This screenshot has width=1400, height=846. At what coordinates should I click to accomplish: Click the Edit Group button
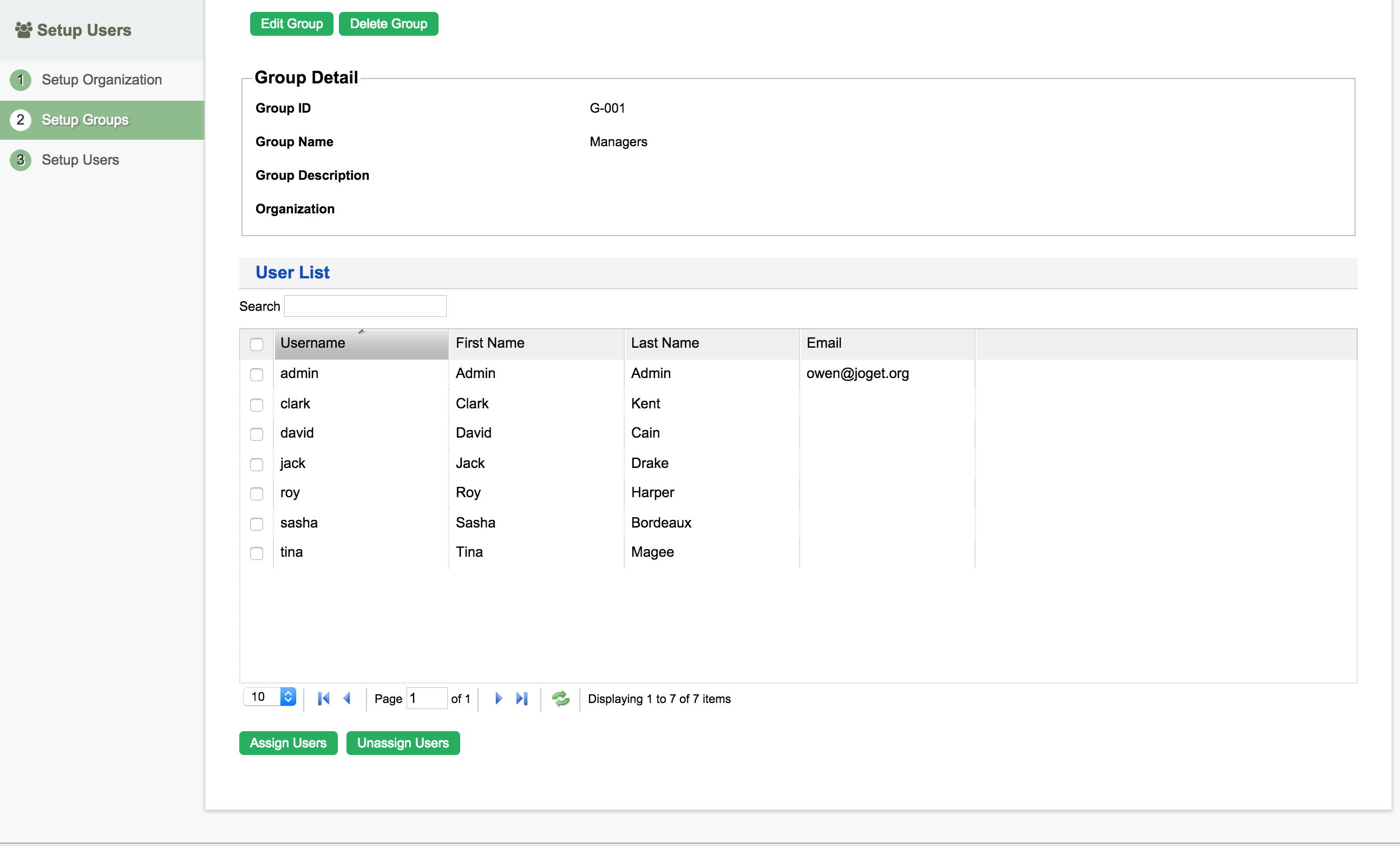pos(291,24)
